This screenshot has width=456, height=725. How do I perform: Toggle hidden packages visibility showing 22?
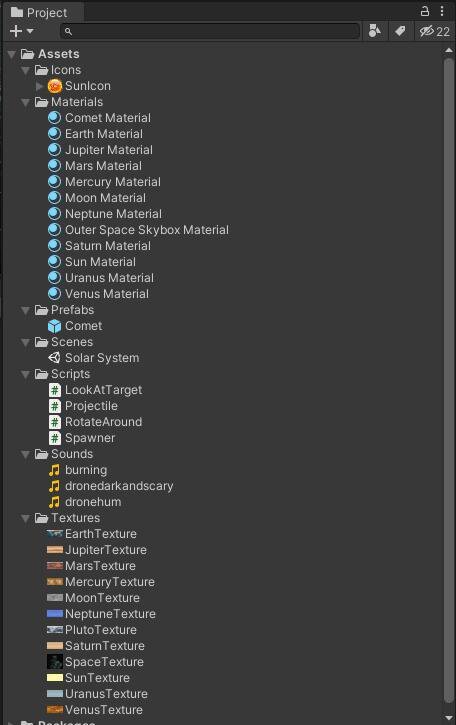coord(434,31)
